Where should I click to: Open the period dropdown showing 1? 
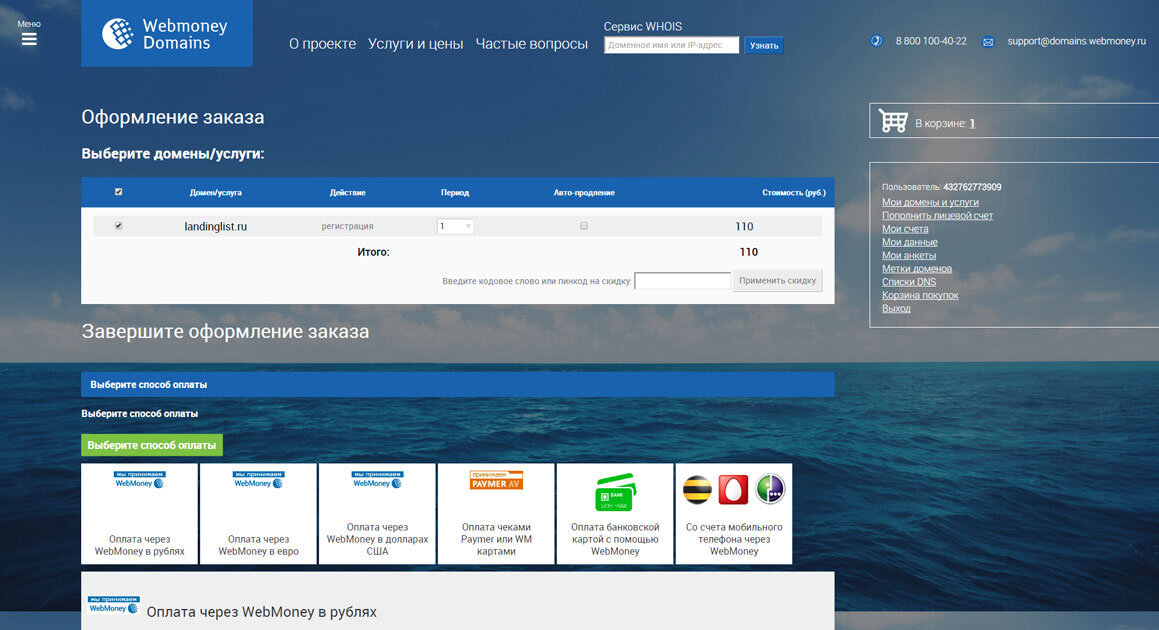click(x=455, y=226)
